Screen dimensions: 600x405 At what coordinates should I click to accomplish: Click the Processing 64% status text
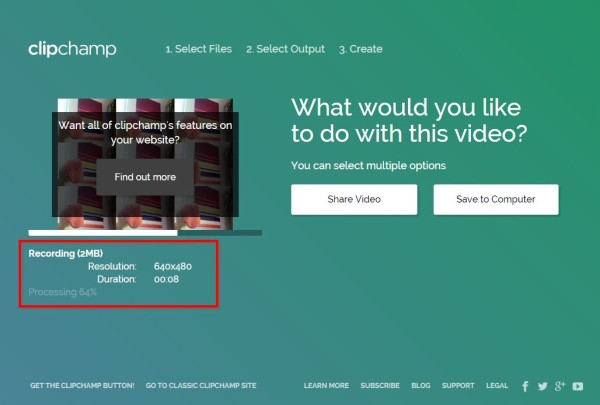point(62,292)
